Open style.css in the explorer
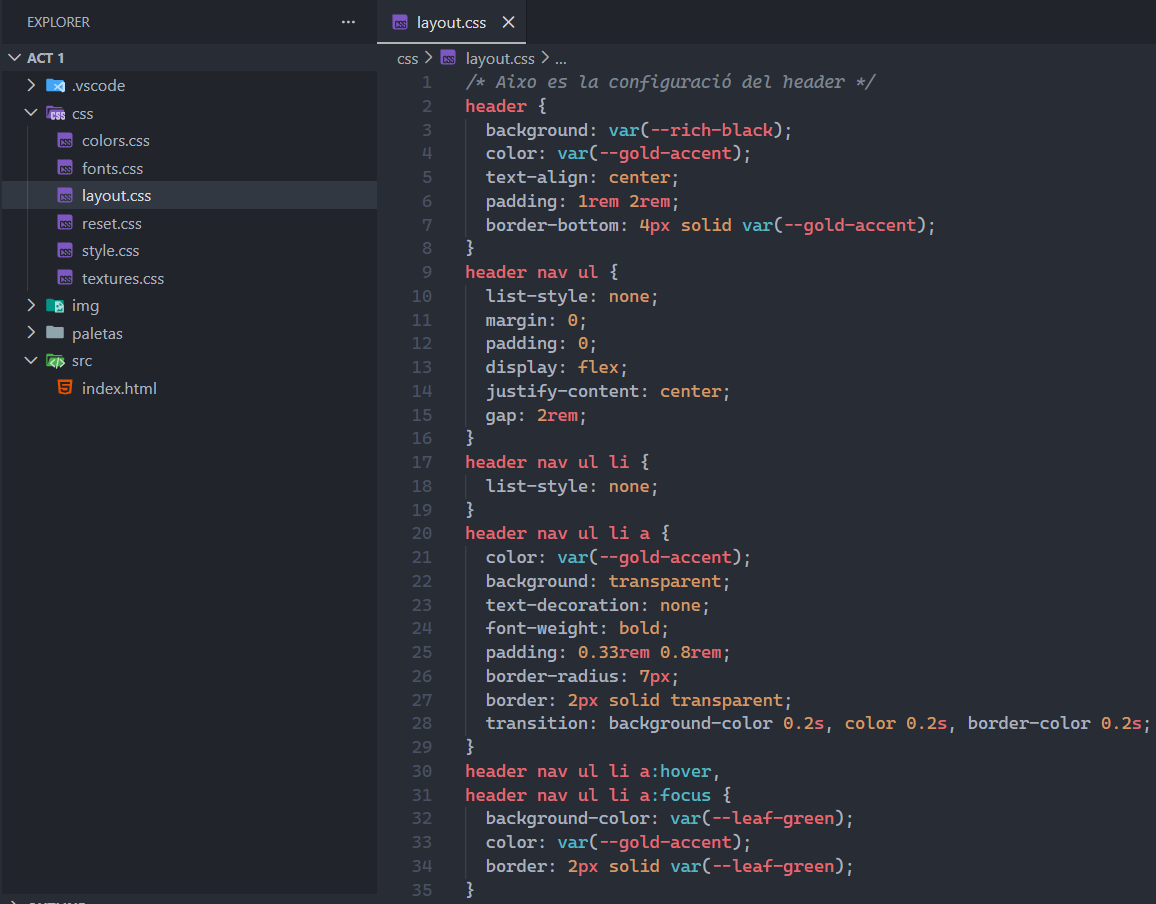This screenshot has width=1156, height=904. tap(110, 251)
